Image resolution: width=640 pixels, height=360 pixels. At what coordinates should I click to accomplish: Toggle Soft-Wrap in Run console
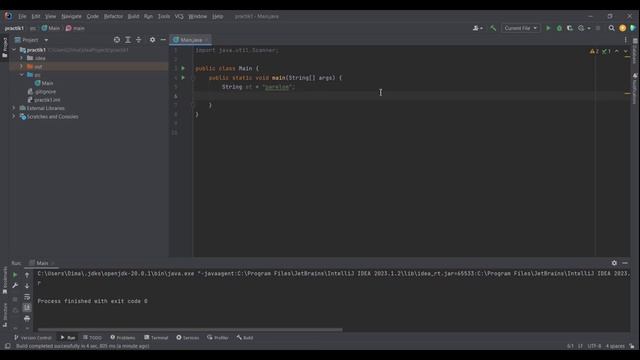point(27,297)
